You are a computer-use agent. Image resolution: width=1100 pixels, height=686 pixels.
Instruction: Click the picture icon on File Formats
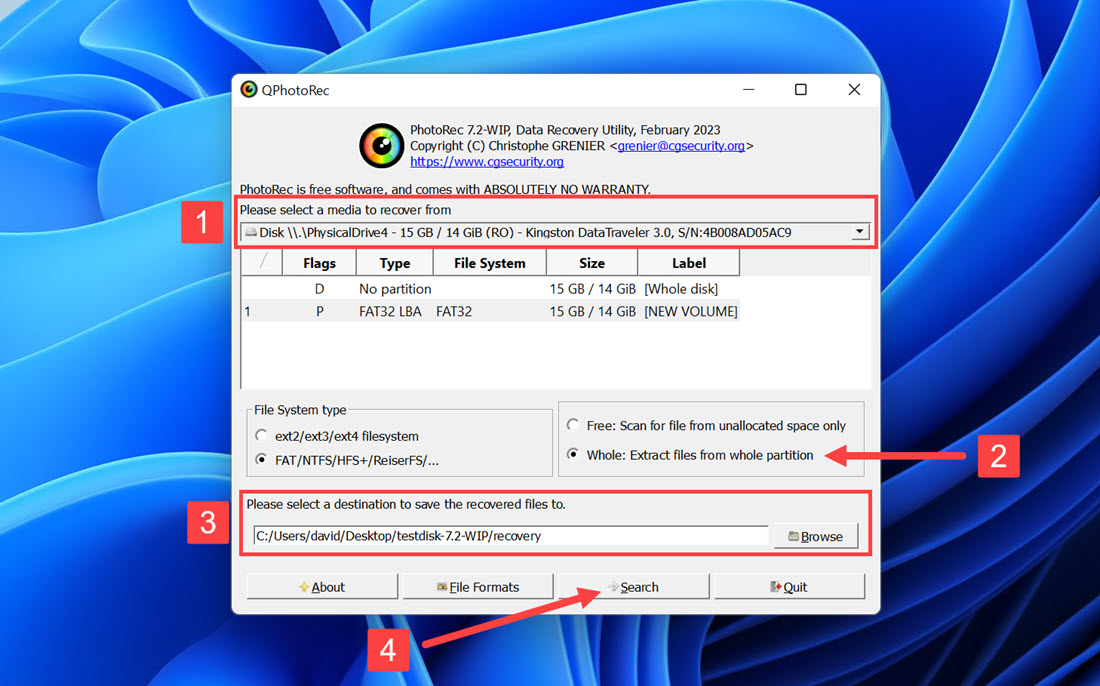point(442,587)
